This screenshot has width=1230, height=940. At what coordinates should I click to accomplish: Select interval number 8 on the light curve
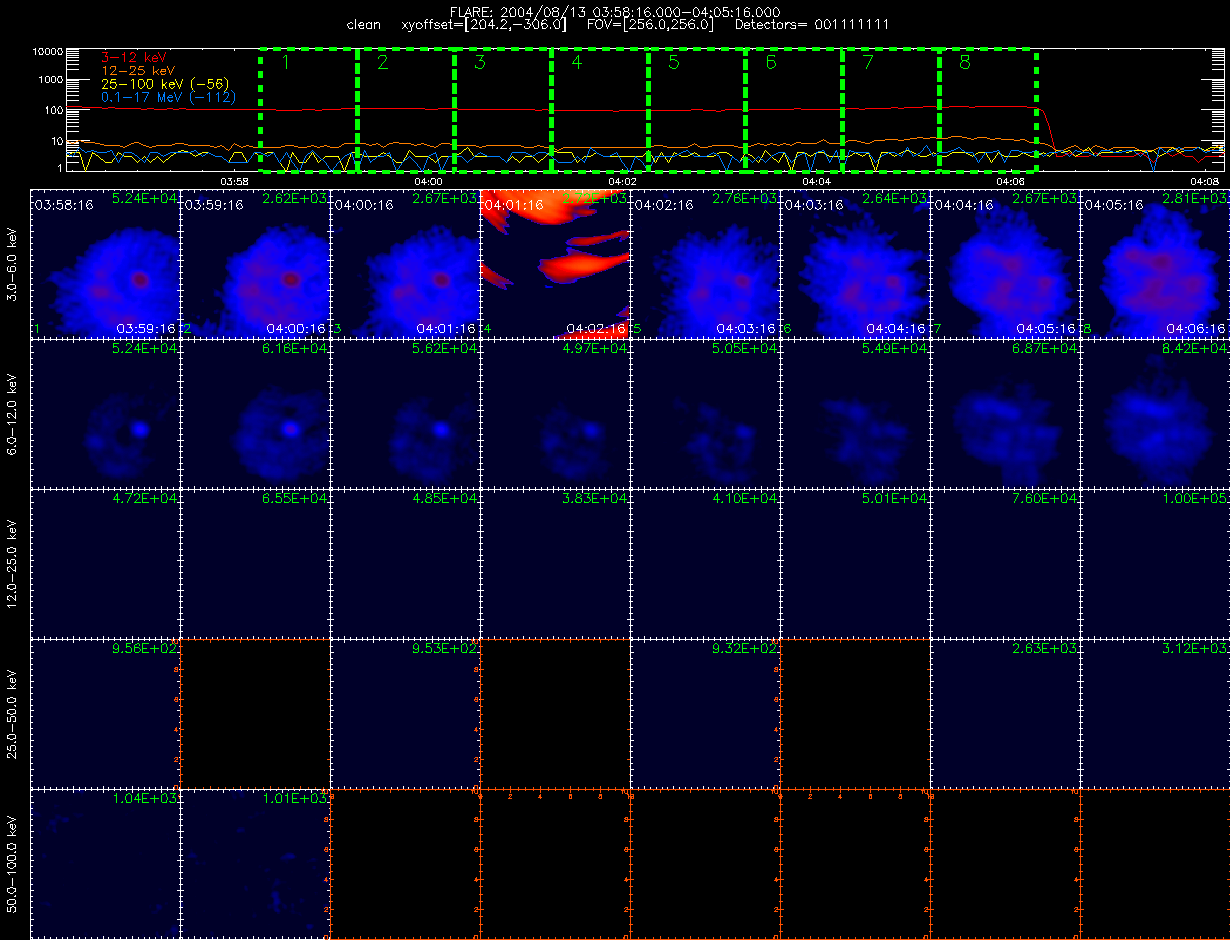964,63
